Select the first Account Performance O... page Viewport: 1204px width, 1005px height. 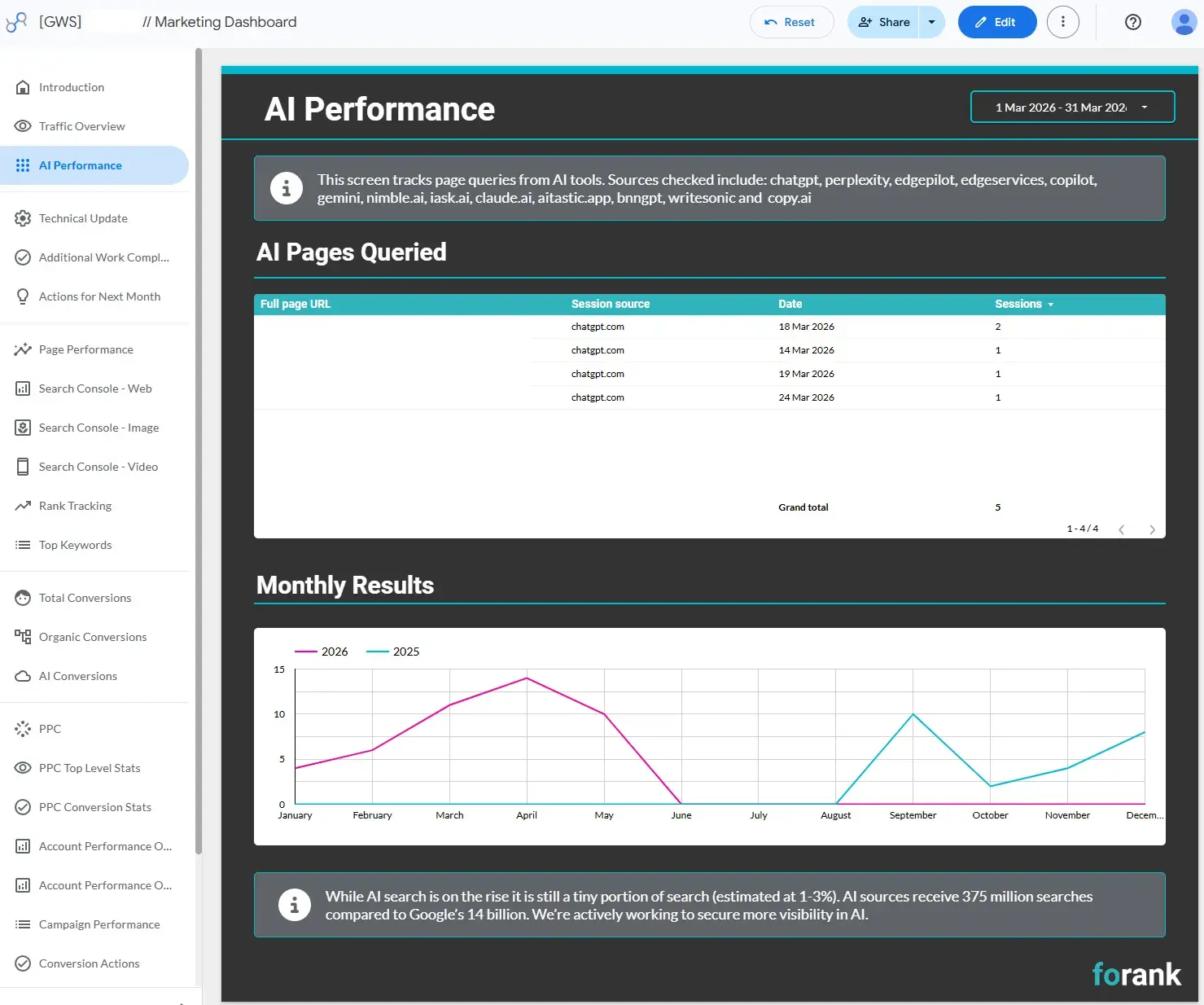pos(94,846)
